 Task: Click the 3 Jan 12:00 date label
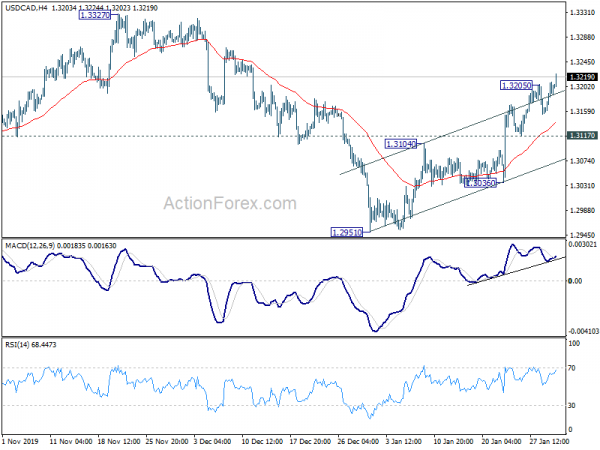[x=404, y=441]
